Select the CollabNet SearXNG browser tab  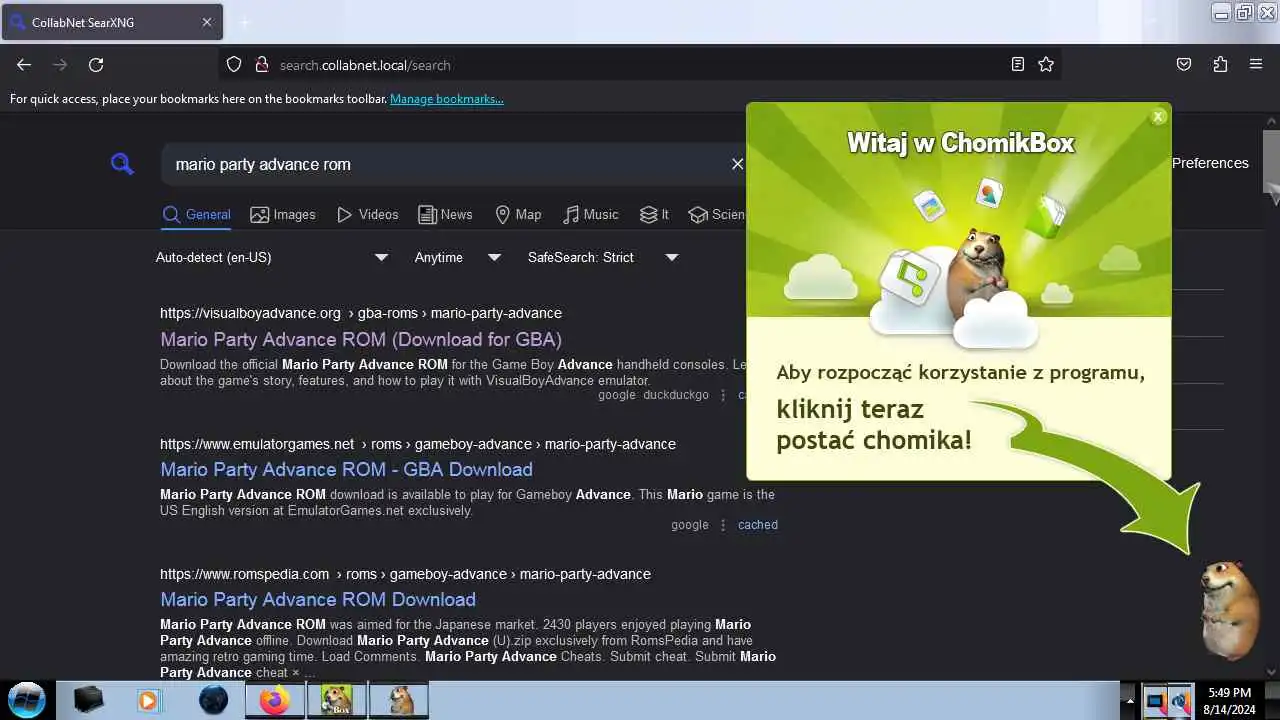112,22
